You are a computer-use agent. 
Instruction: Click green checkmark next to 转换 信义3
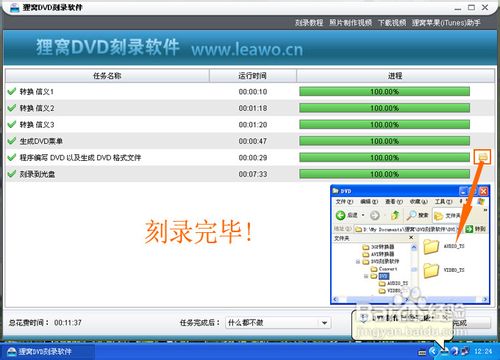[12, 124]
